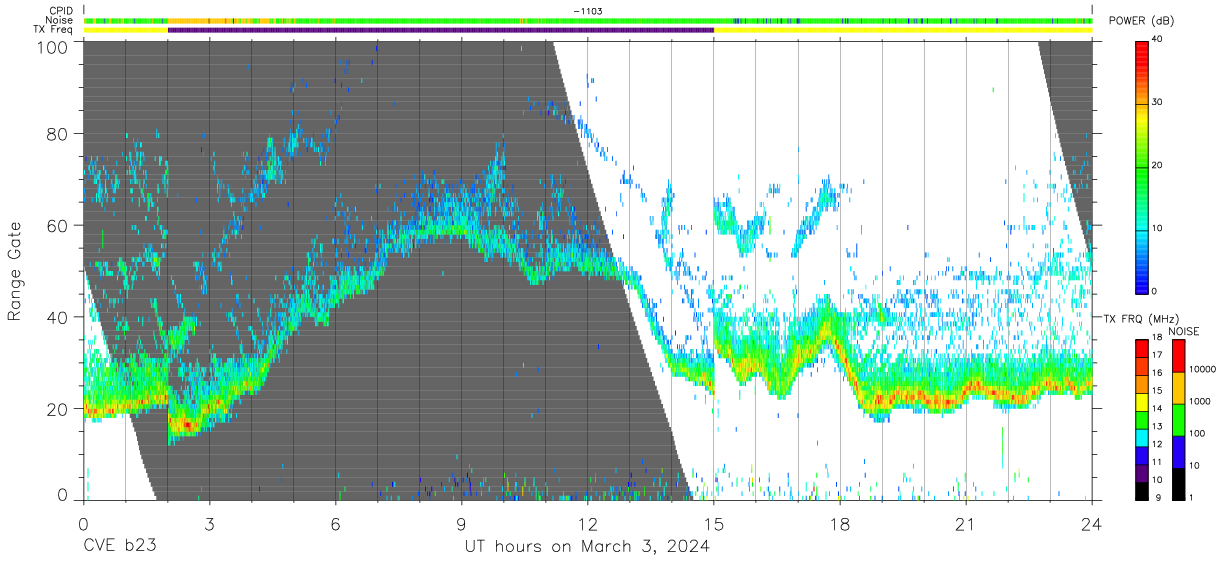Viewport: 1228px width, 567px height.
Task: Click the 21 tick on the UT hours axis
Action: click(x=966, y=524)
